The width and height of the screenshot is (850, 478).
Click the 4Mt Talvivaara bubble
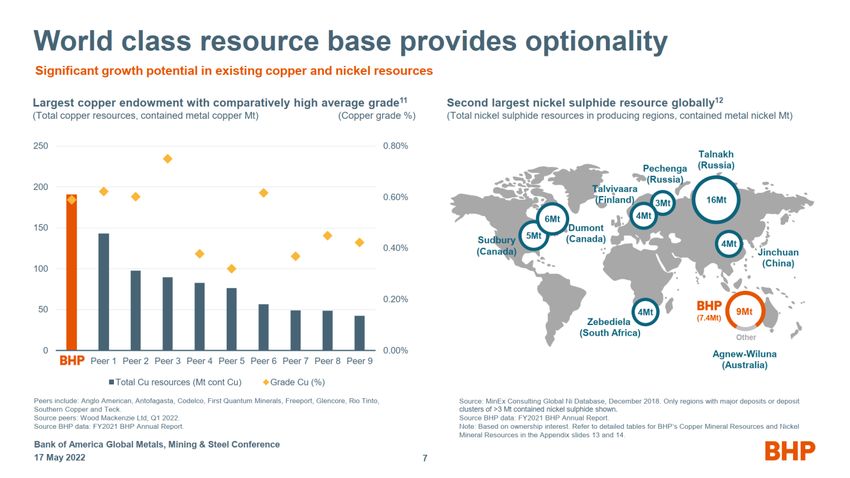(643, 216)
